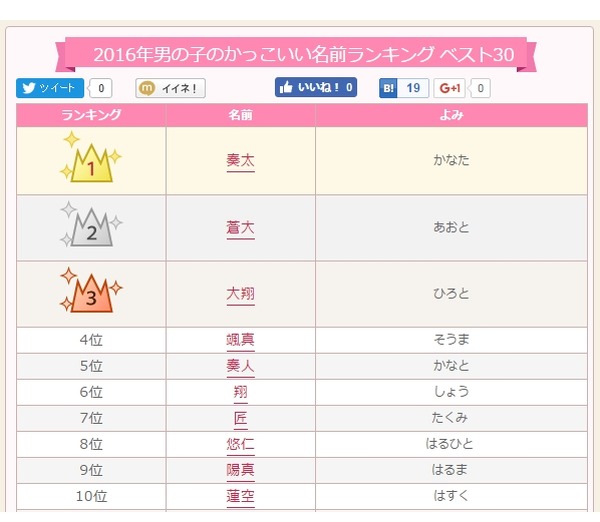This screenshot has width=600, height=522.
Task: Click the Facebook いいね! like button
Action: [x=316, y=88]
